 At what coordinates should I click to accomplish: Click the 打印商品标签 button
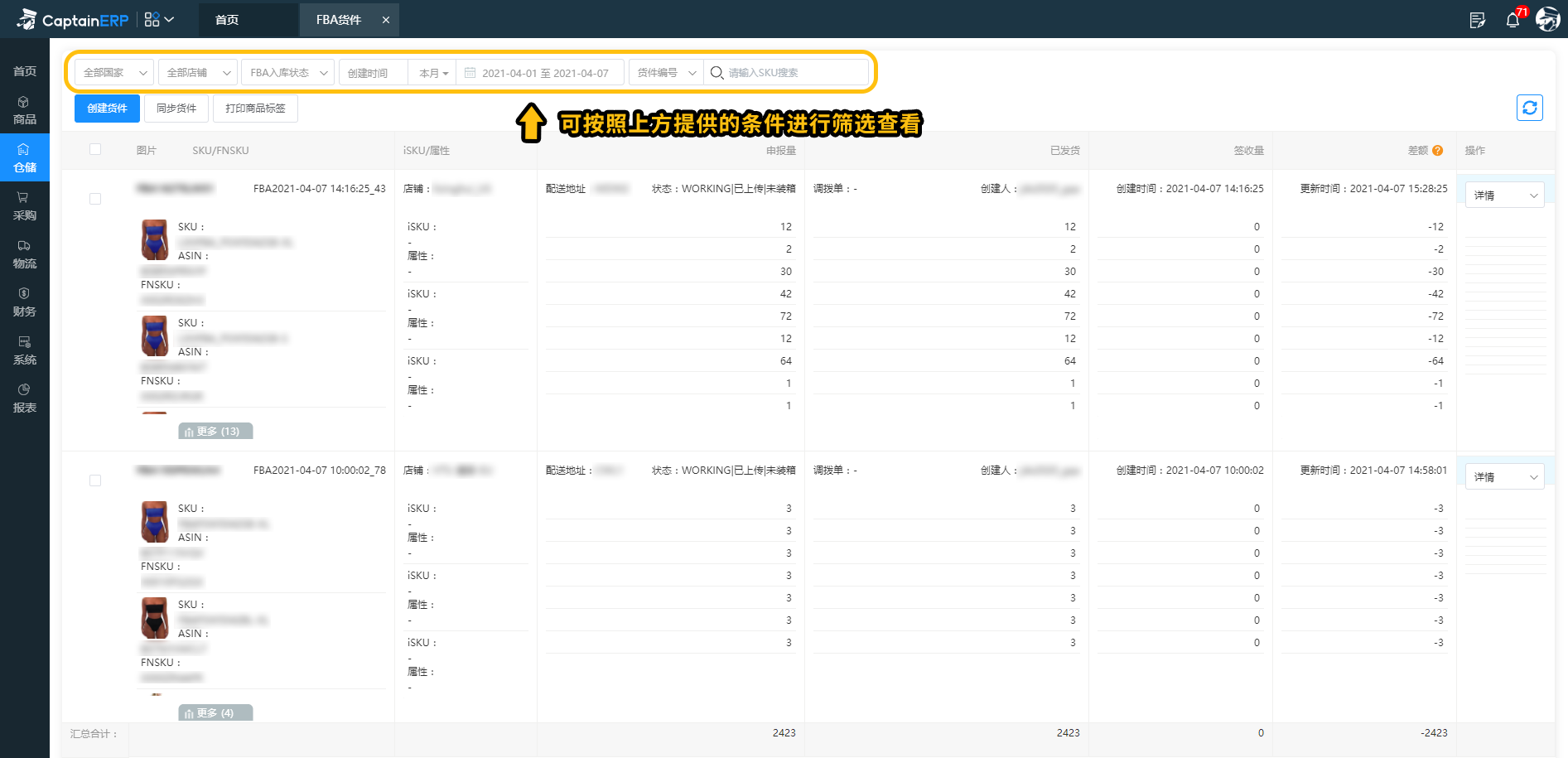(255, 109)
